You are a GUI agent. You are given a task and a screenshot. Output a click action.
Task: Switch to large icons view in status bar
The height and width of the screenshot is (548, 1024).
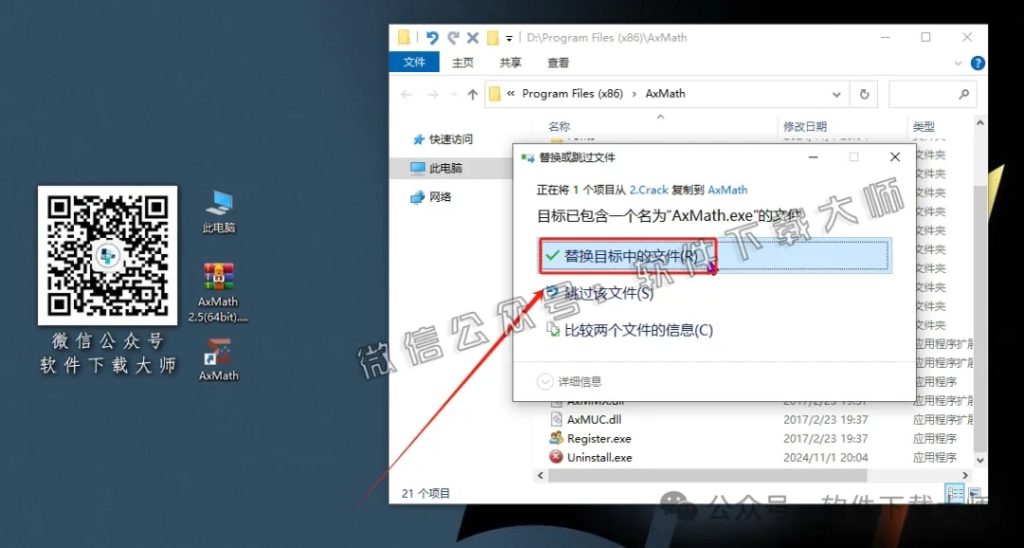[x=974, y=493]
